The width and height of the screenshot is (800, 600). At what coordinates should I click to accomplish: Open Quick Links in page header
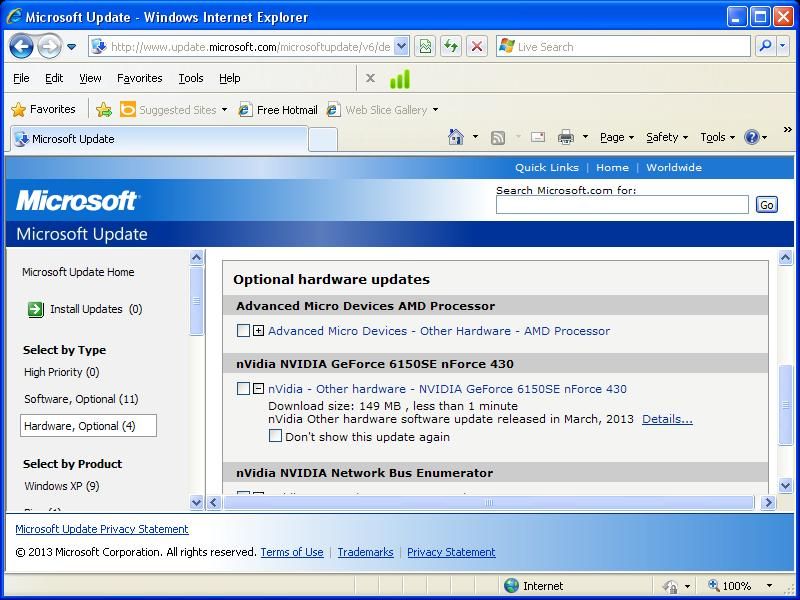coord(546,167)
